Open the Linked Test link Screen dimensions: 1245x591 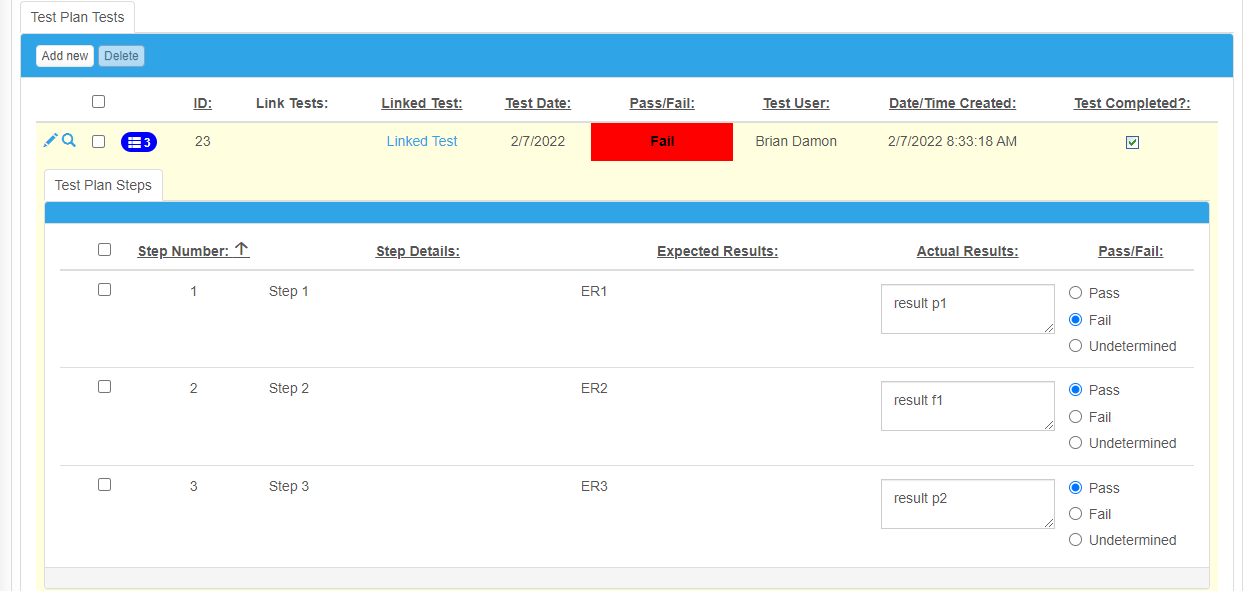point(421,141)
